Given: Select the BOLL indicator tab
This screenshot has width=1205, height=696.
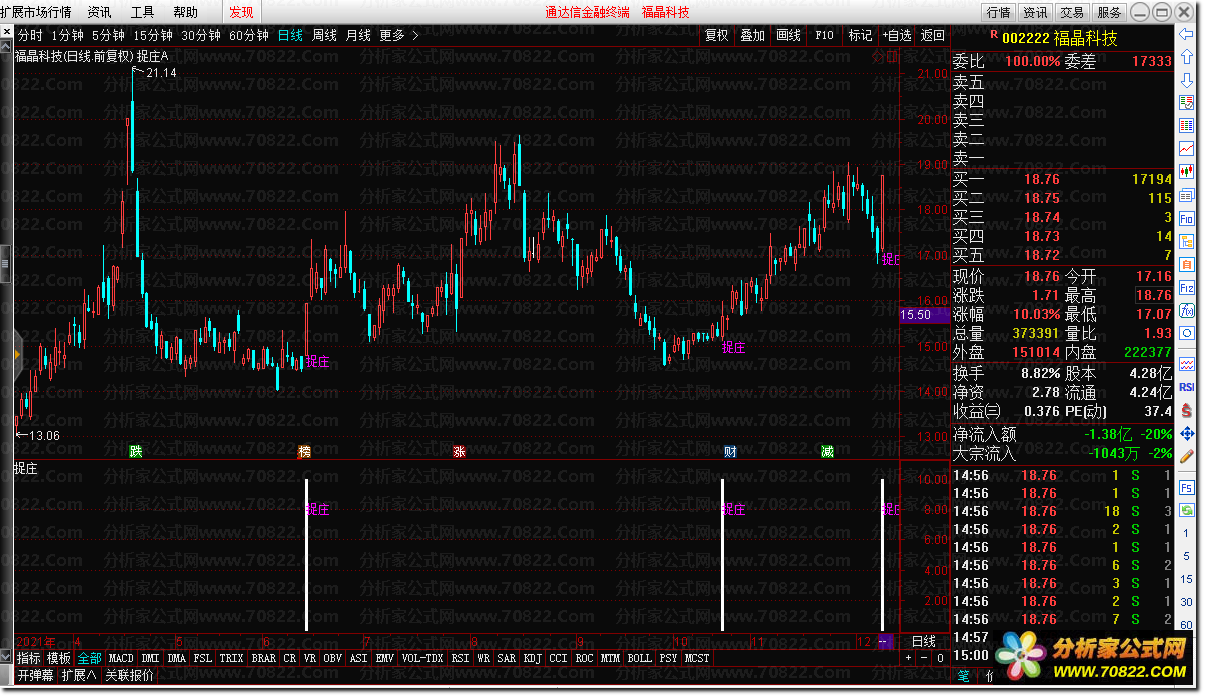Looking at the screenshot, I should click(639, 658).
